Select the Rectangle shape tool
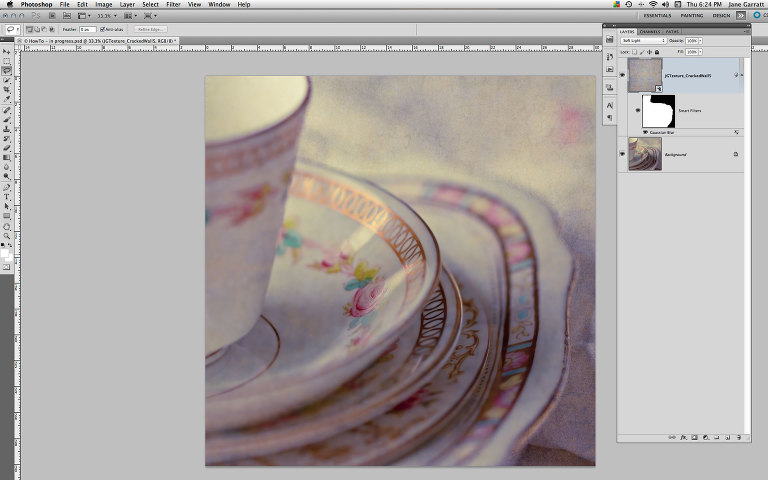 tap(7, 216)
